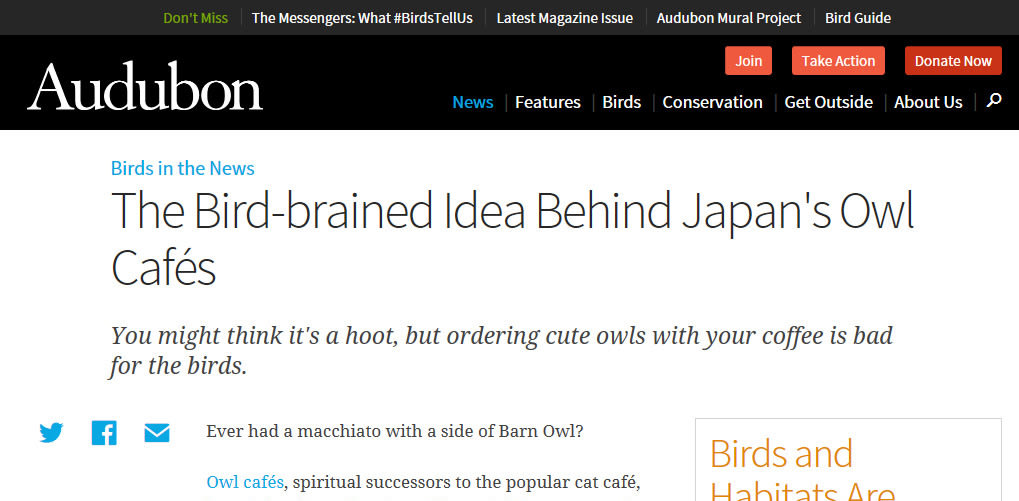Visit the Audubon Mural Project link
The width and height of the screenshot is (1019, 501).
tap(729, 18)
